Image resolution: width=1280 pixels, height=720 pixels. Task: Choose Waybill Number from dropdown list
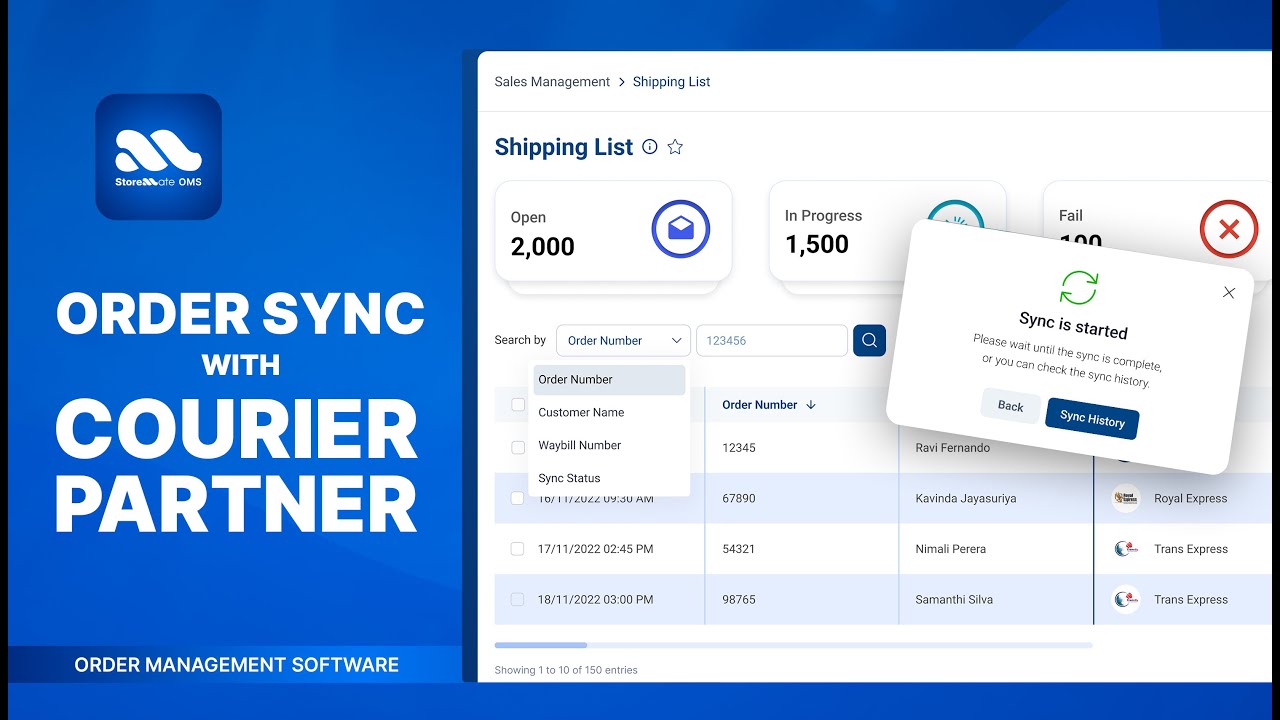tap(609, 445)
